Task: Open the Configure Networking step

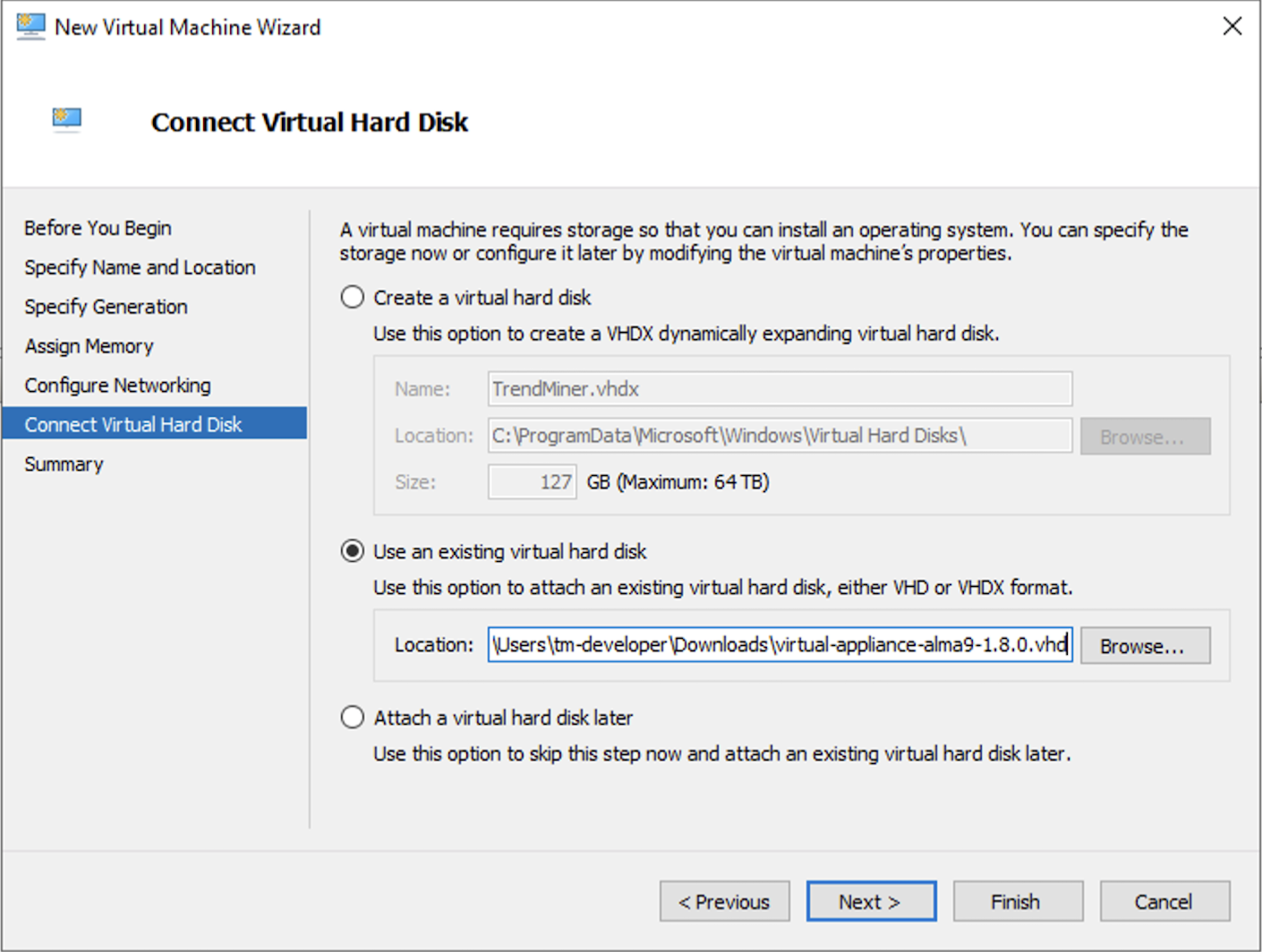Action: (116, 385)
